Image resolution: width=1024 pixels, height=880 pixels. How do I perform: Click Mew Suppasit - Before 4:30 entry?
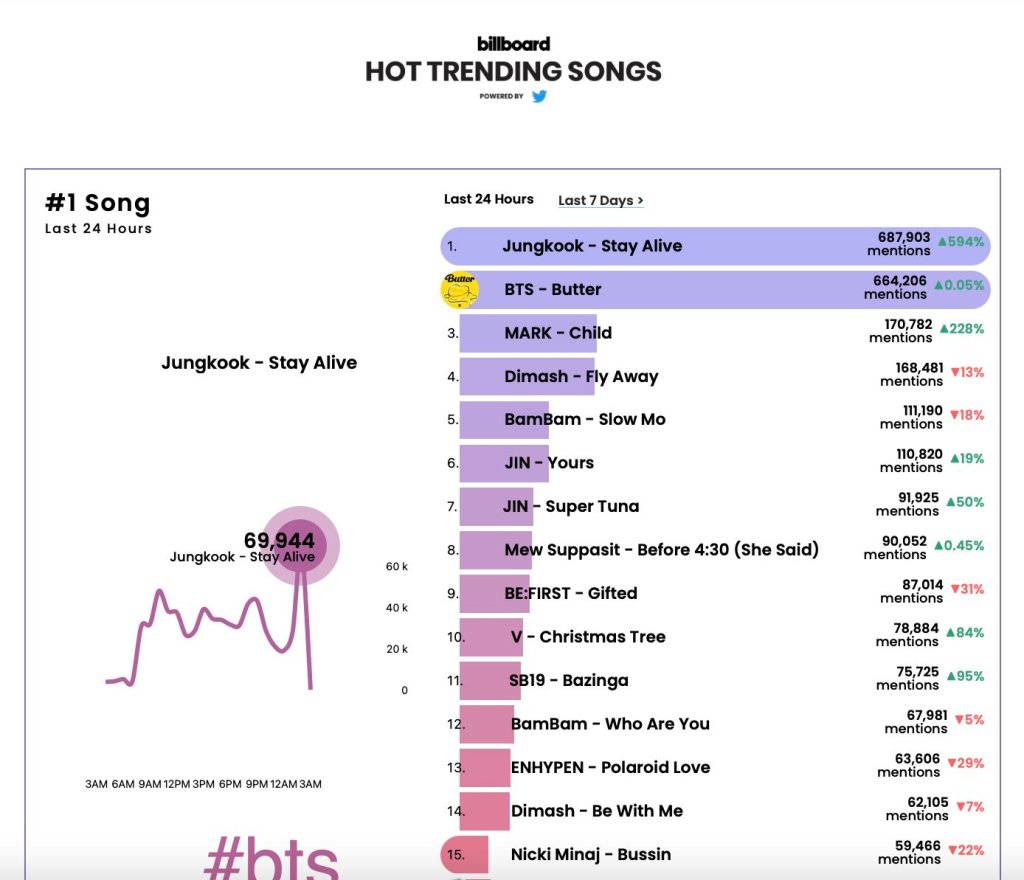661,550
